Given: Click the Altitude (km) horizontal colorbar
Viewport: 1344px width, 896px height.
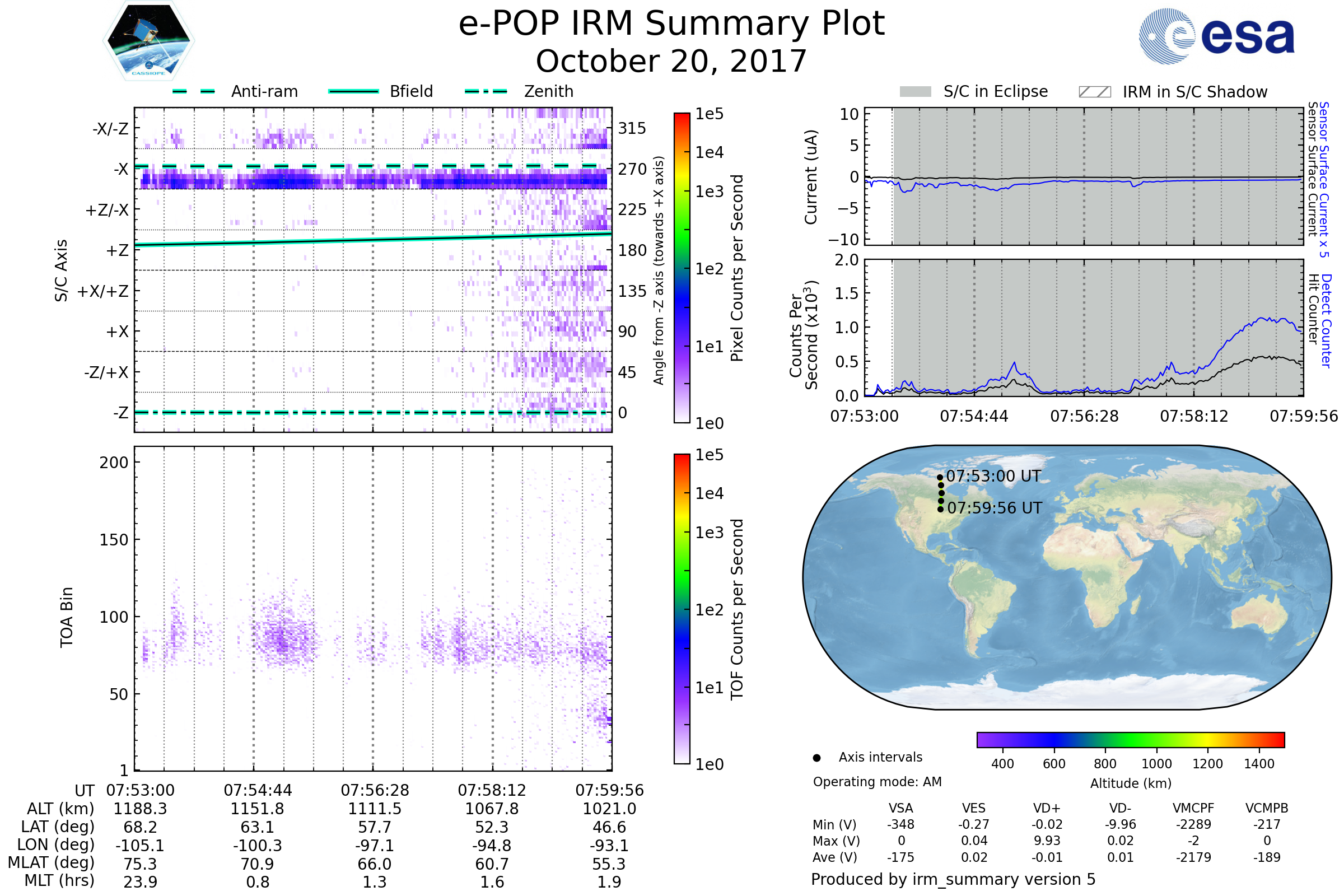Looking at the screenshot, I should click(1130, 739).
